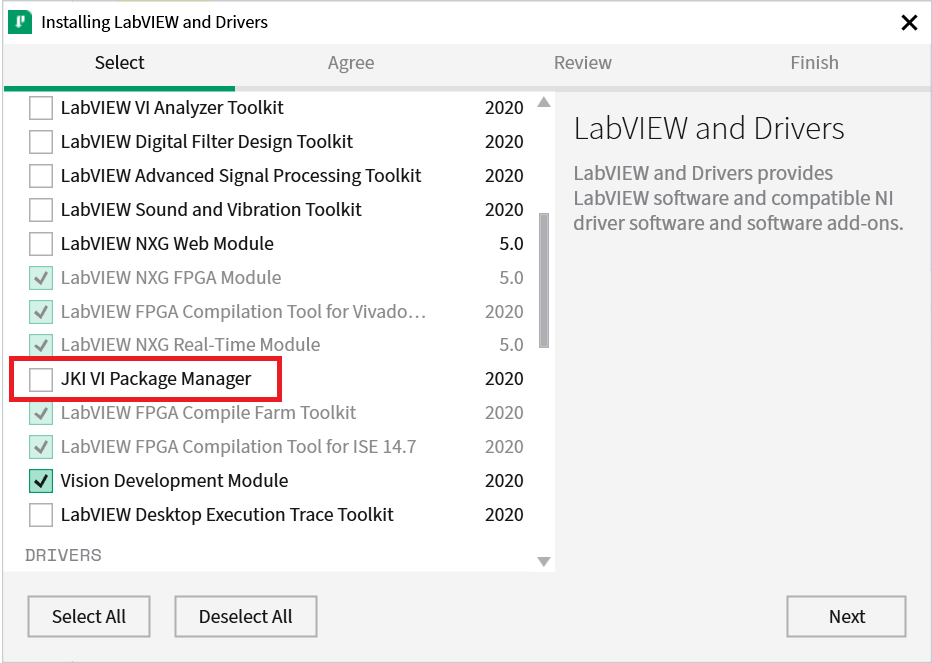
Task: Click the Deselect All button
Action: coord(245,617)
